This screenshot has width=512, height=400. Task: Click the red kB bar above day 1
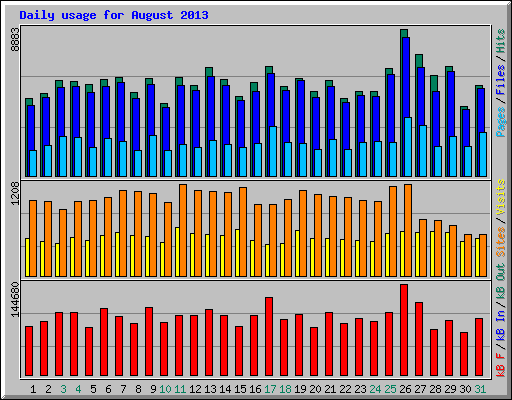[x=29, y=351]
